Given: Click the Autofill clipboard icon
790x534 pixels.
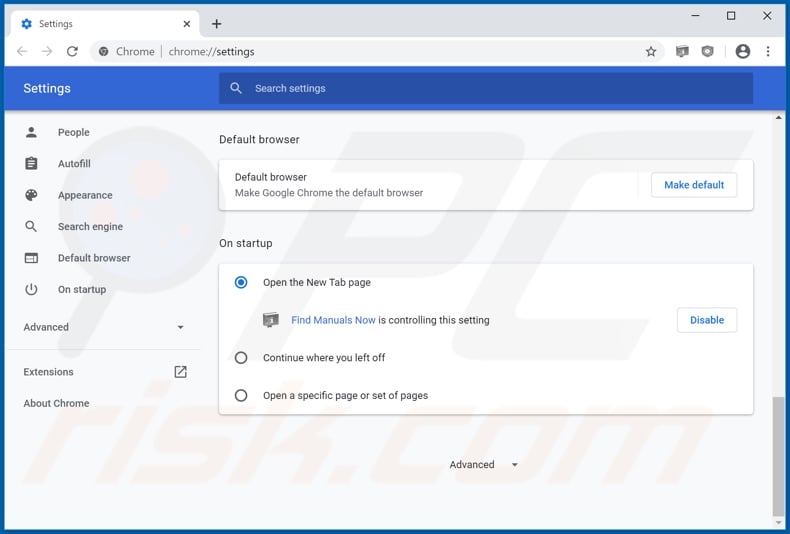Looking at the screenshot, I should tap(31, 164).
